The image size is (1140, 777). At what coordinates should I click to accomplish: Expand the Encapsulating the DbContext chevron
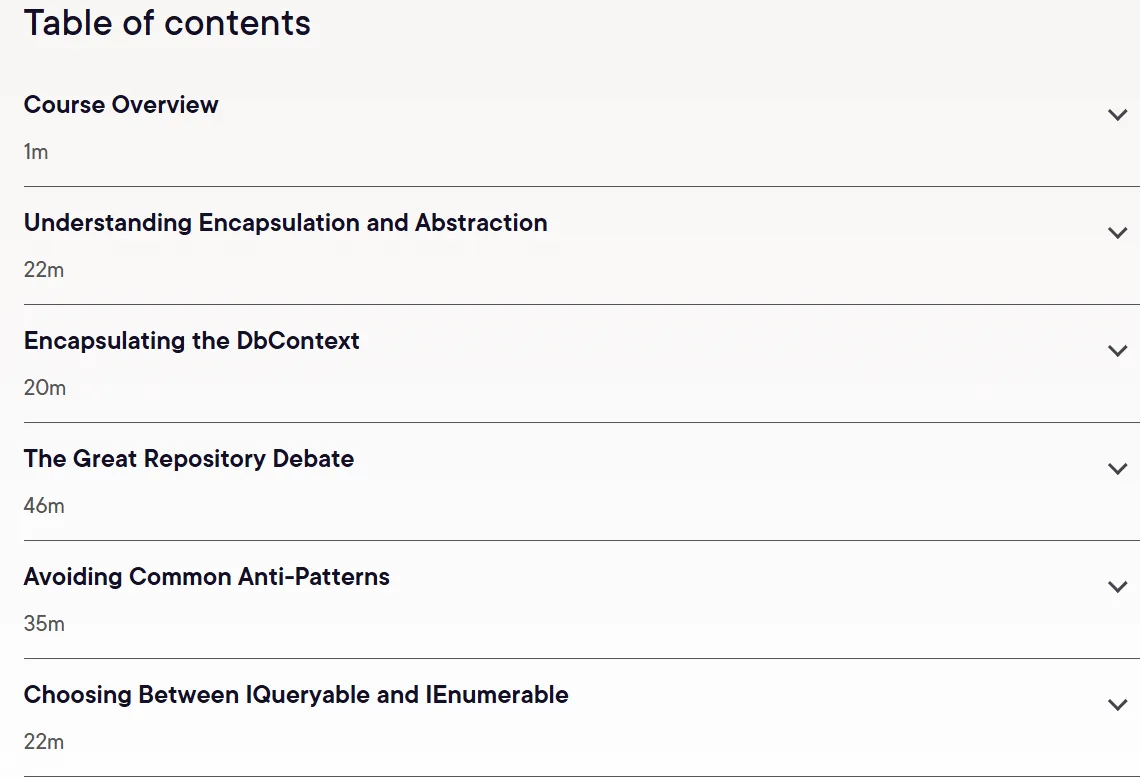(x=1117, y=350)
